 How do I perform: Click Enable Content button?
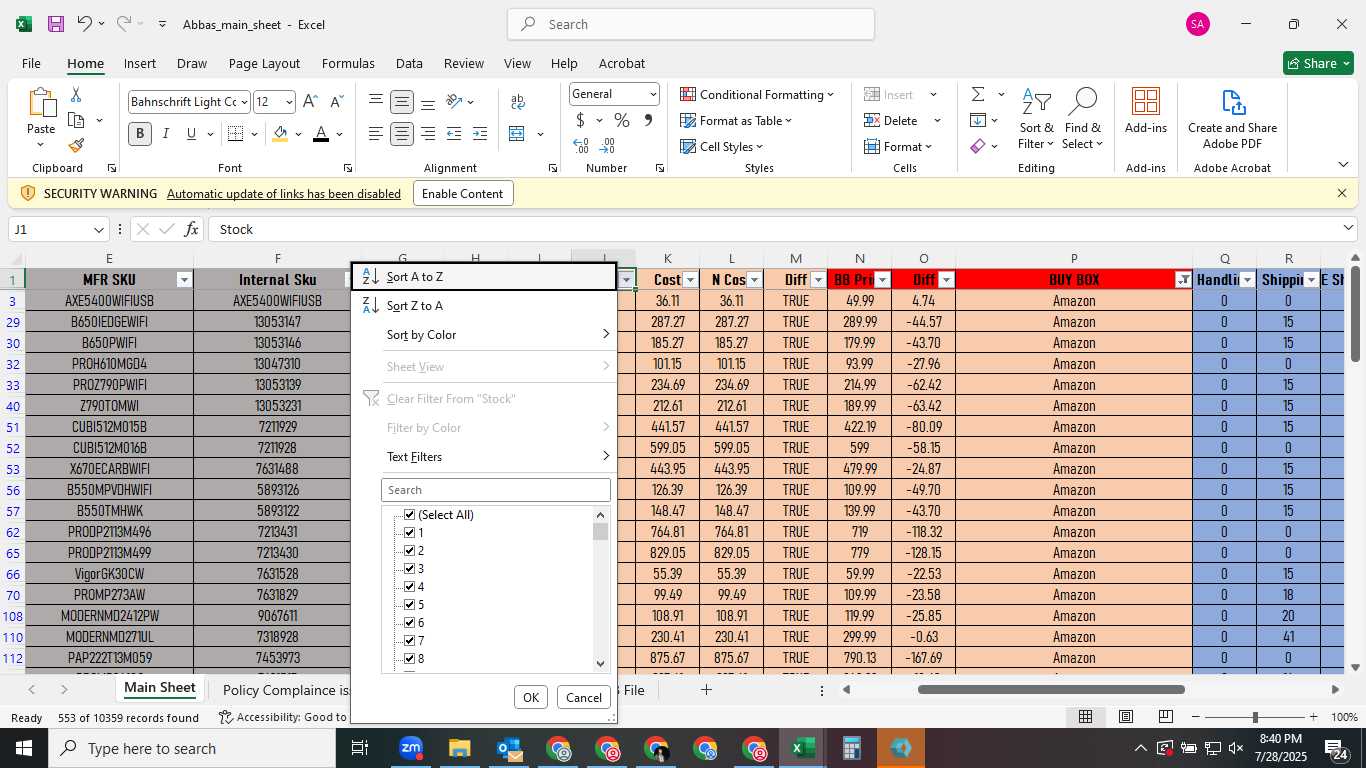(x=463, y=193)
